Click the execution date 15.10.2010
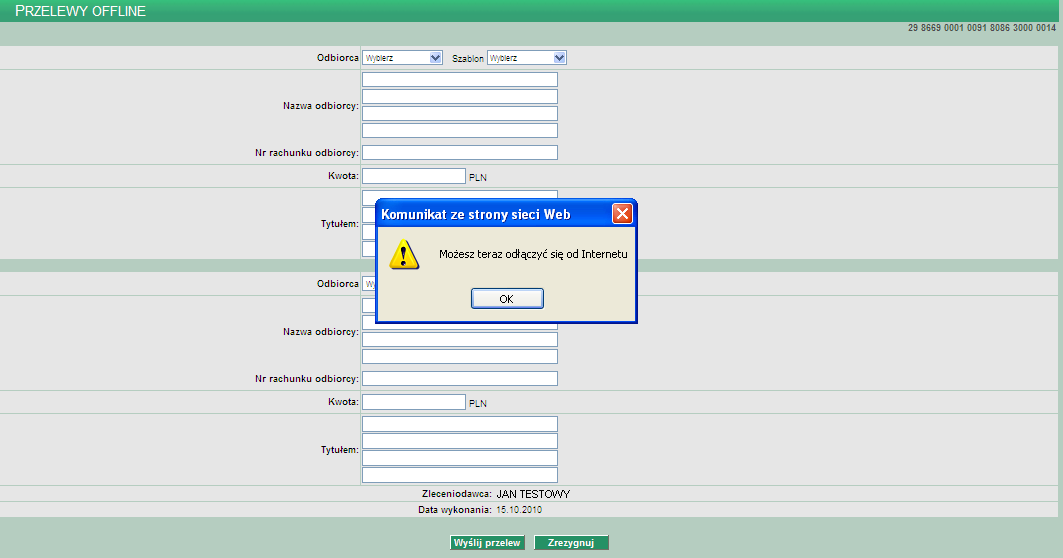Image resolution: width=1063 pixels, height=558 pixels. click(x=519, y=510)
